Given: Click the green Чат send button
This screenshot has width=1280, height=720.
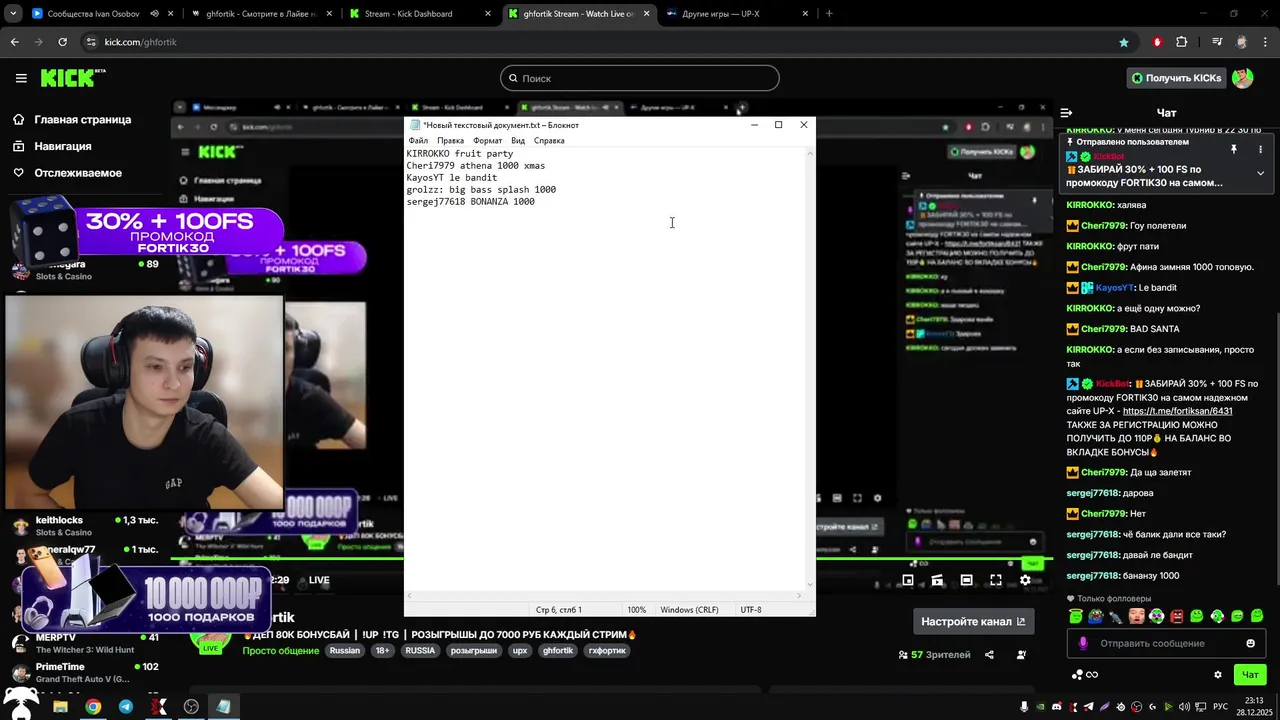Looking at the screenshot, I should click(x=1250, y=675).
